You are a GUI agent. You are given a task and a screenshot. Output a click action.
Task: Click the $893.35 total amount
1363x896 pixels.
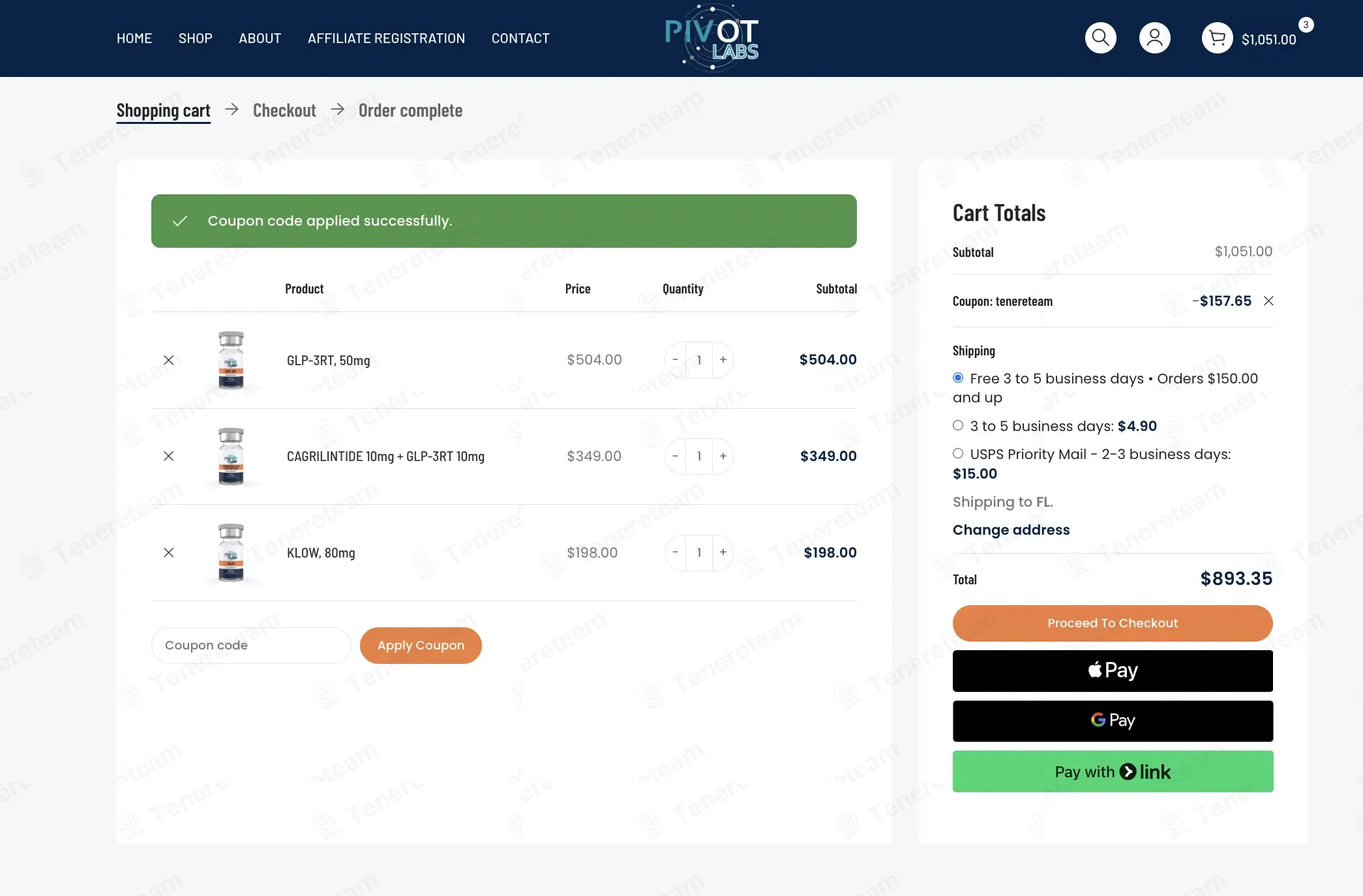coord(1236,578)
